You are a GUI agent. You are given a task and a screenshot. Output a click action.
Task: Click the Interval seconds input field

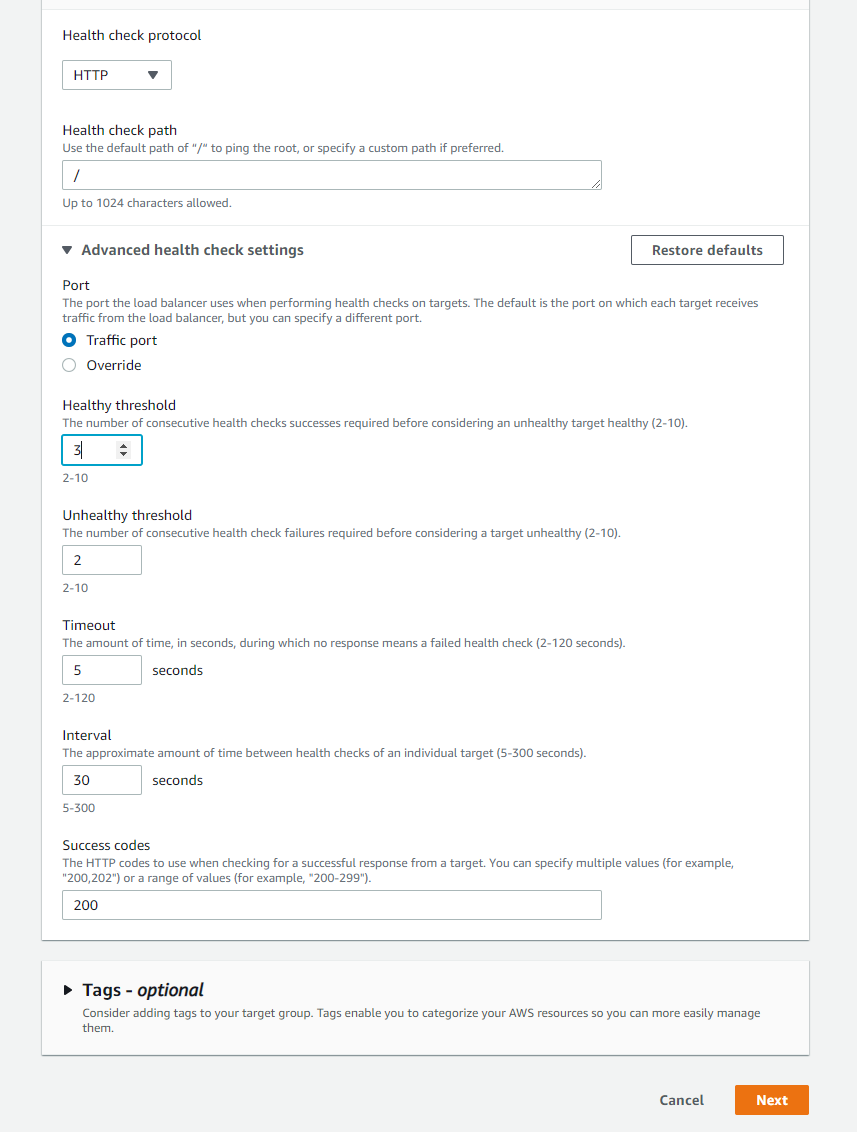pos(102,780)
